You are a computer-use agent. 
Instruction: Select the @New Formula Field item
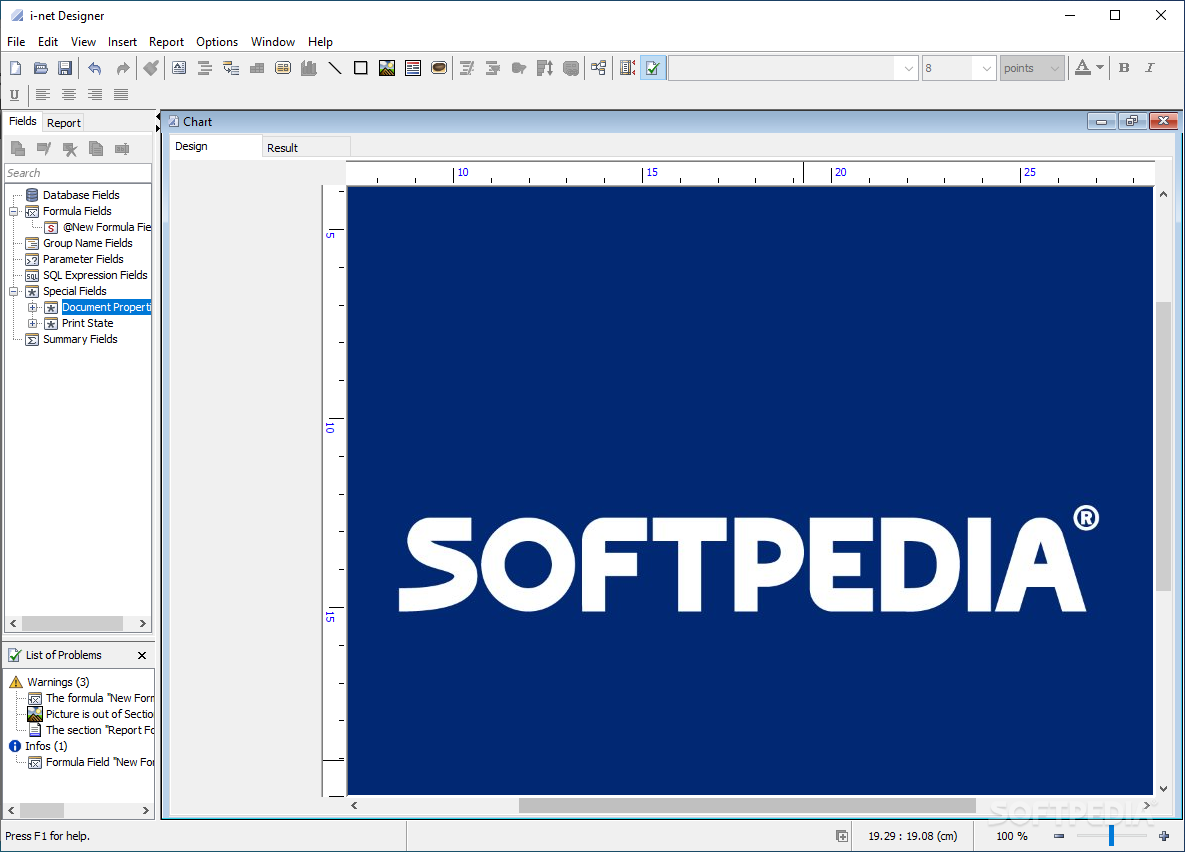pyautogui.click(x=107, y=227)
